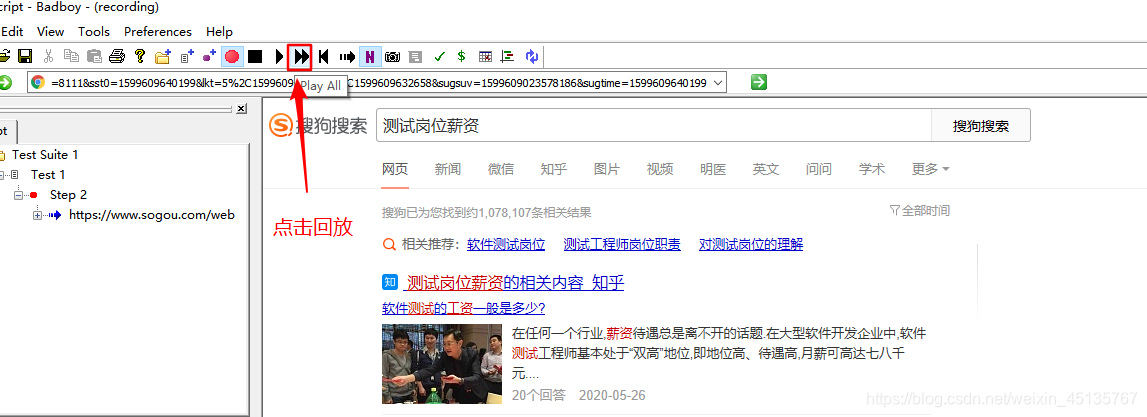This screenshot has width=1147, height=417.
Task: Open the 测试工程师岗位职责 related link
Action: point(623,244)
